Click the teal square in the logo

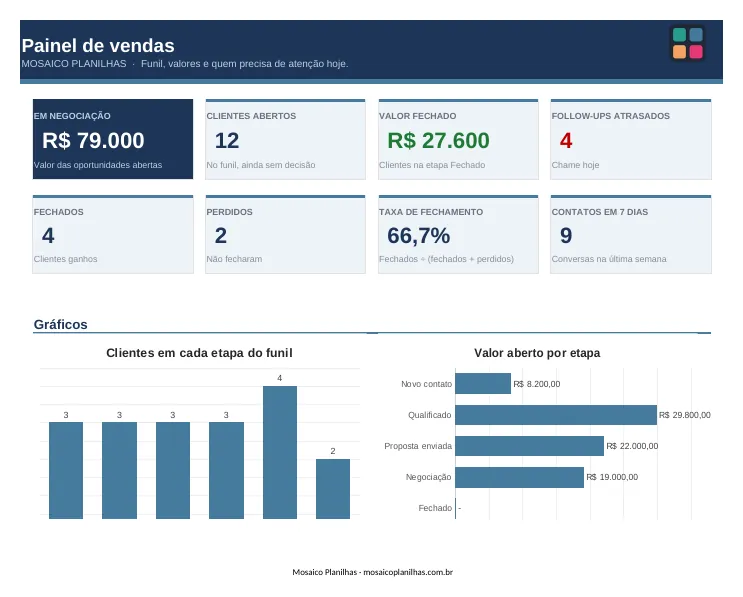pyautogui.click(x=680, y=35)
